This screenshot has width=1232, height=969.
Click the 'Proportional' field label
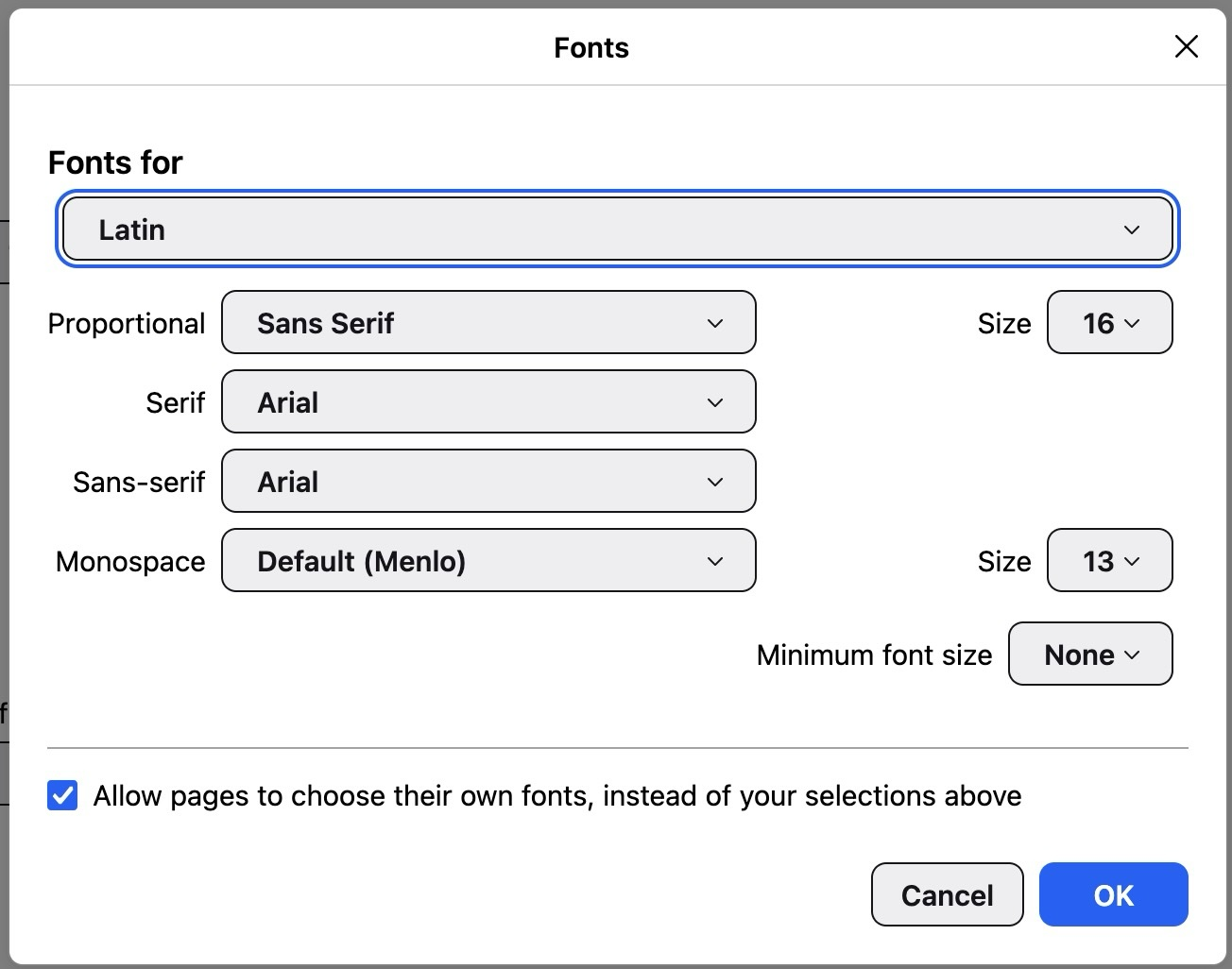(126, 323)
